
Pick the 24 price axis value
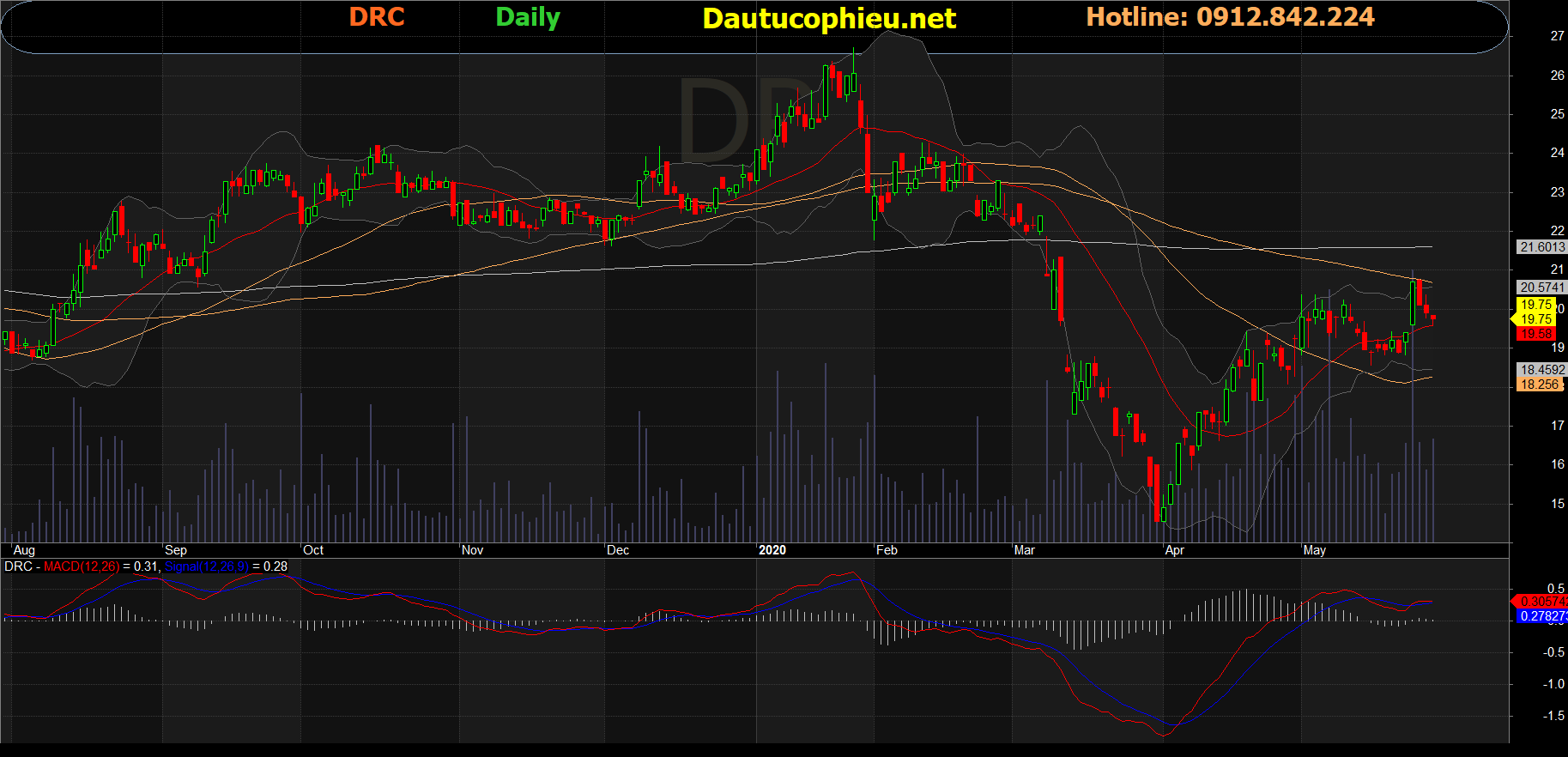(1558, 153)
